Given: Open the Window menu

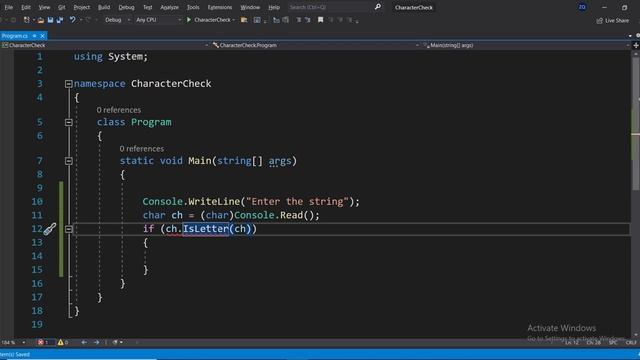Looking at the screenshot, I should tap(250, 7).
